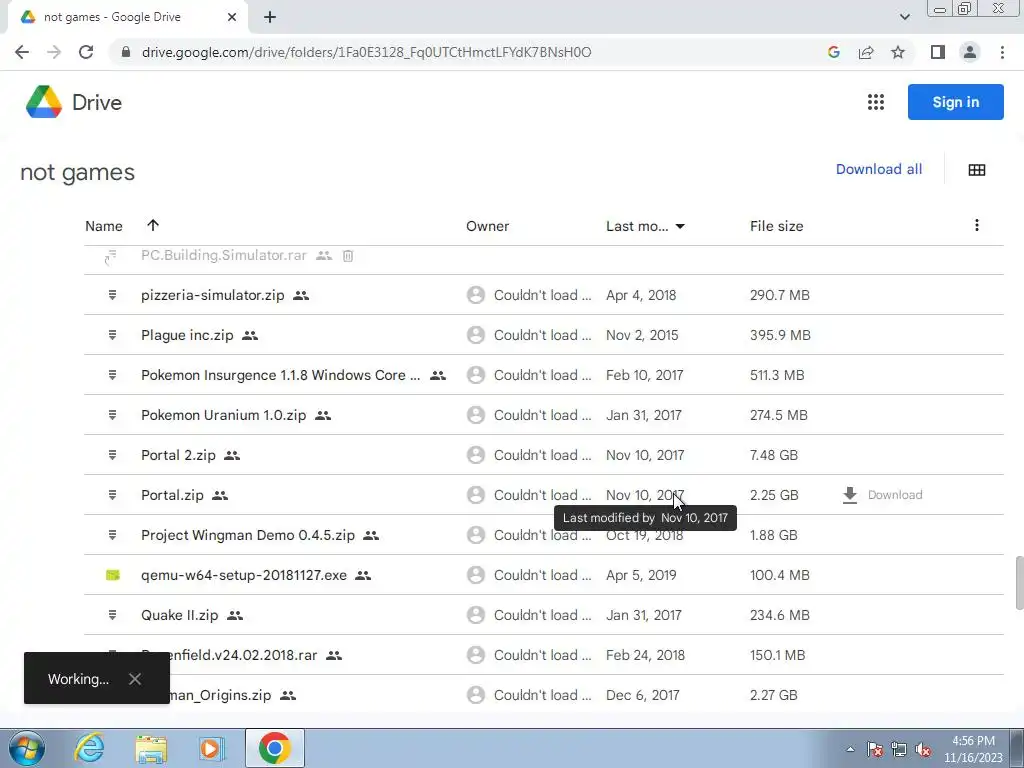
Task: Select the file 'pizzeria-simulator.zip'
Action: tap(212, 295)
